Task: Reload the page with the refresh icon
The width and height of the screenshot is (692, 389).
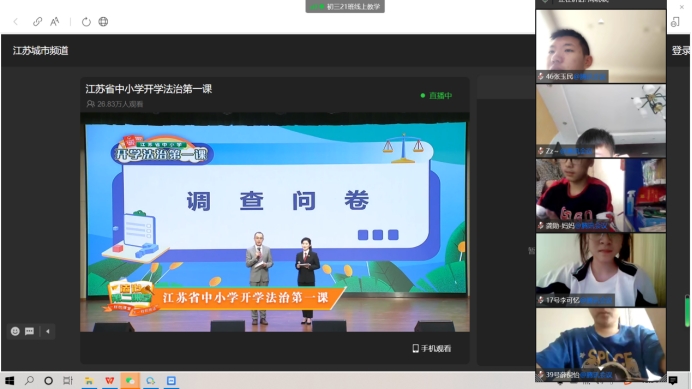Action: 86,22
